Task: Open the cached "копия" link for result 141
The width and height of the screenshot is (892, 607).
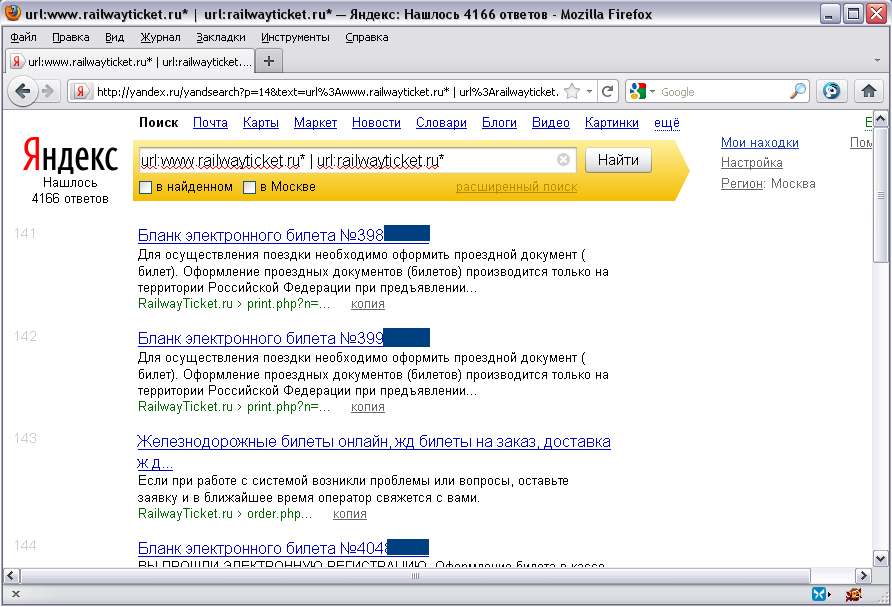Action: point(367,304)
